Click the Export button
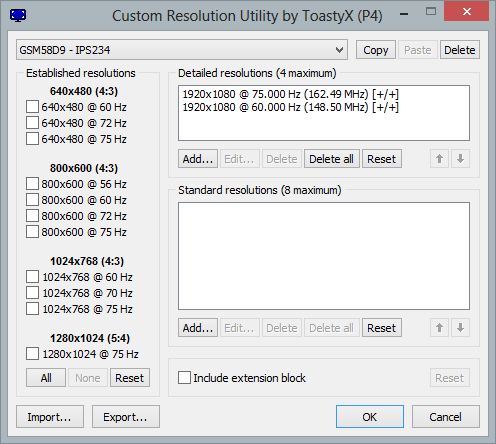Image resolution: width=496 pixels, height=444 pixels. [126, 417]
